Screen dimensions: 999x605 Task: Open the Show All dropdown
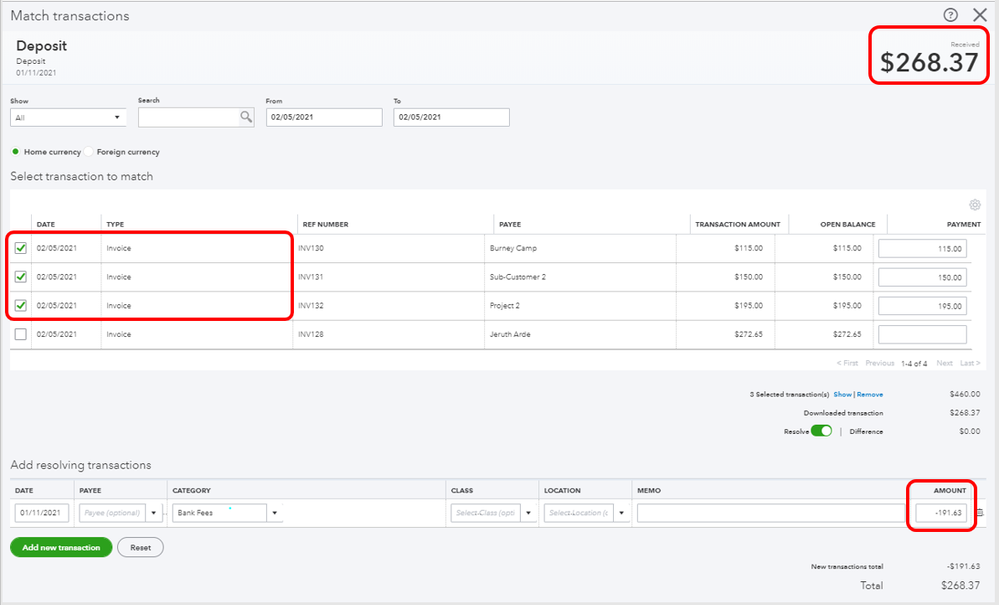68,117
